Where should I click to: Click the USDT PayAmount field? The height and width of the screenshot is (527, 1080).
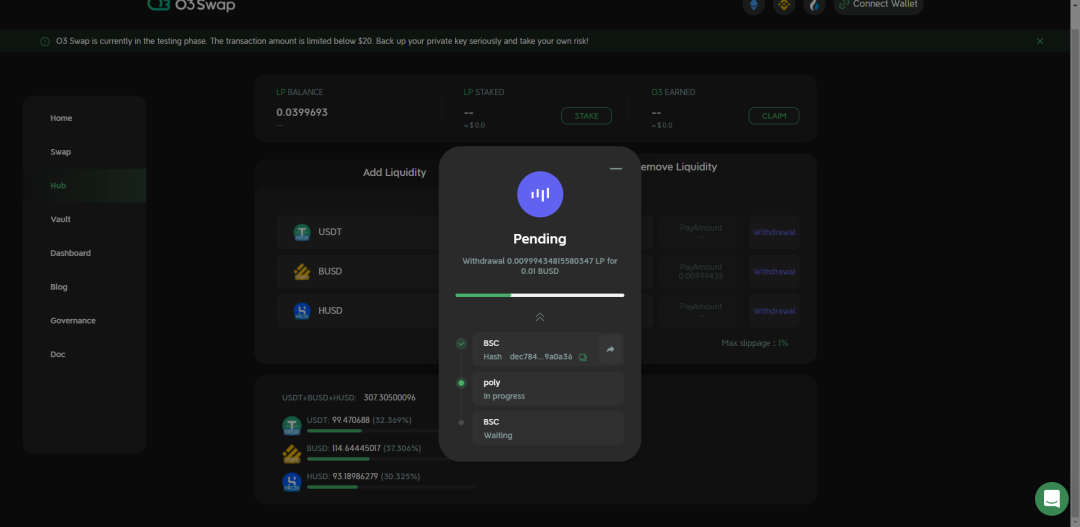700,233
